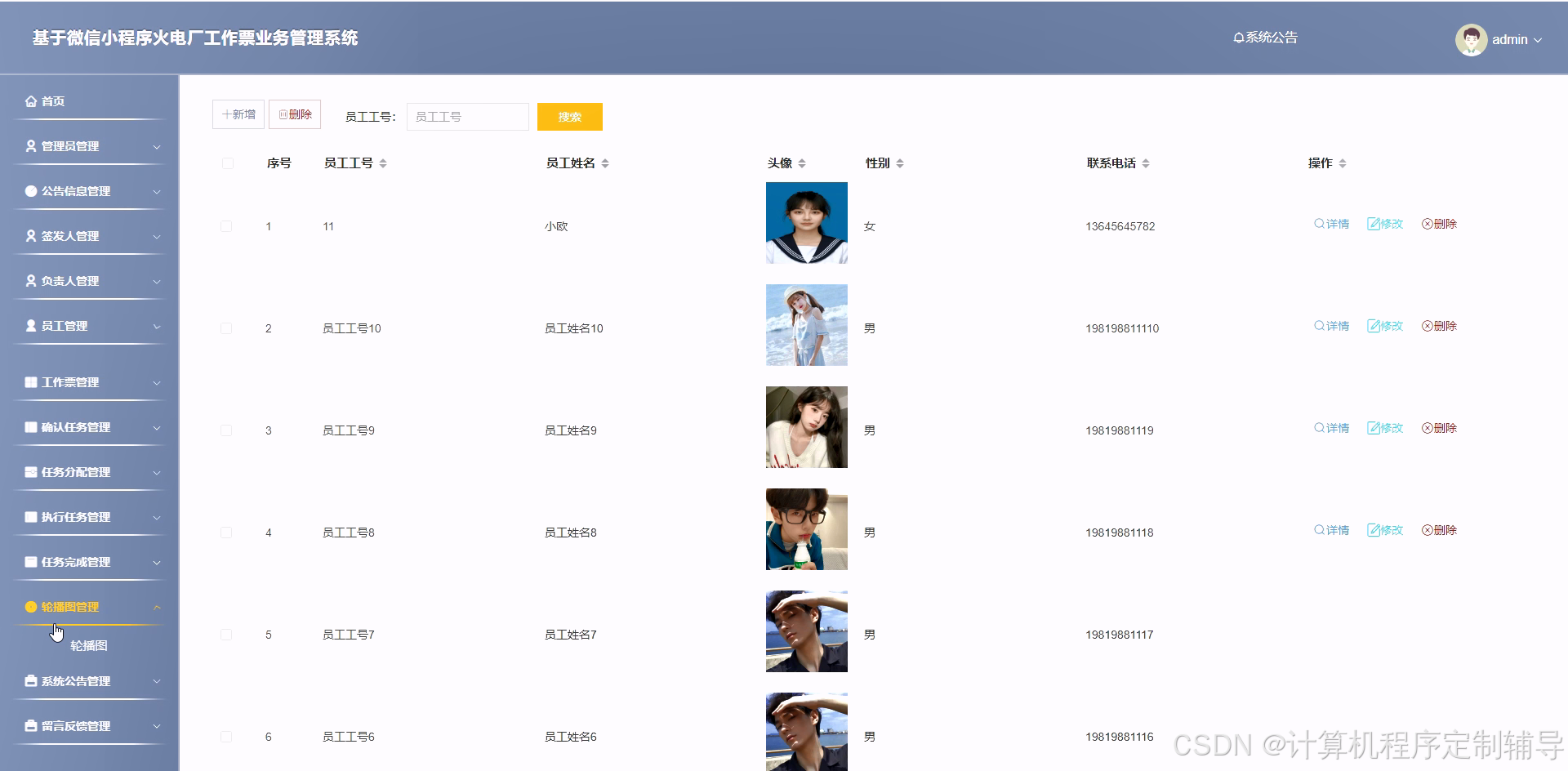
Task: Click 修改 for 员工姓名9
Action: [x=1385, y=428]
